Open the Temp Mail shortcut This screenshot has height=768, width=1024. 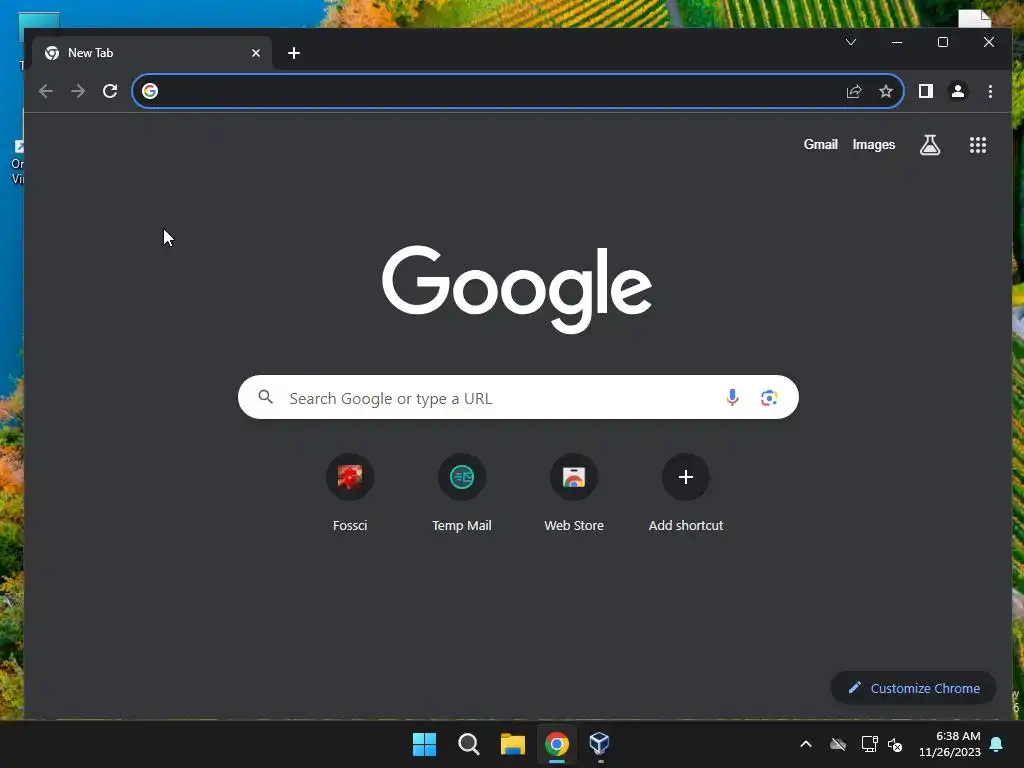point(462,492)
